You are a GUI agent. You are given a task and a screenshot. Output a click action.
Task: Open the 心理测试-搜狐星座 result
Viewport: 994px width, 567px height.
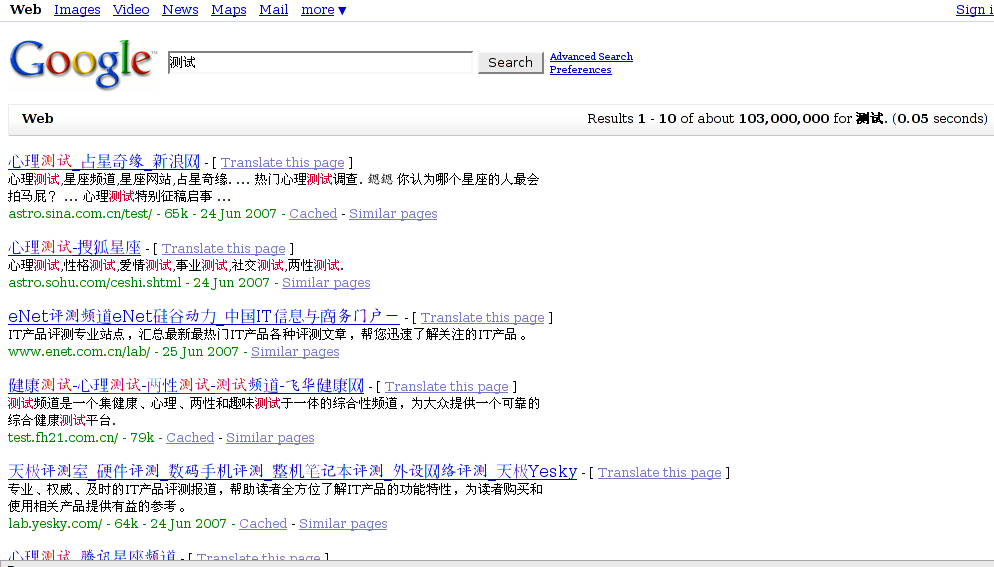click(x=74, y=247)
